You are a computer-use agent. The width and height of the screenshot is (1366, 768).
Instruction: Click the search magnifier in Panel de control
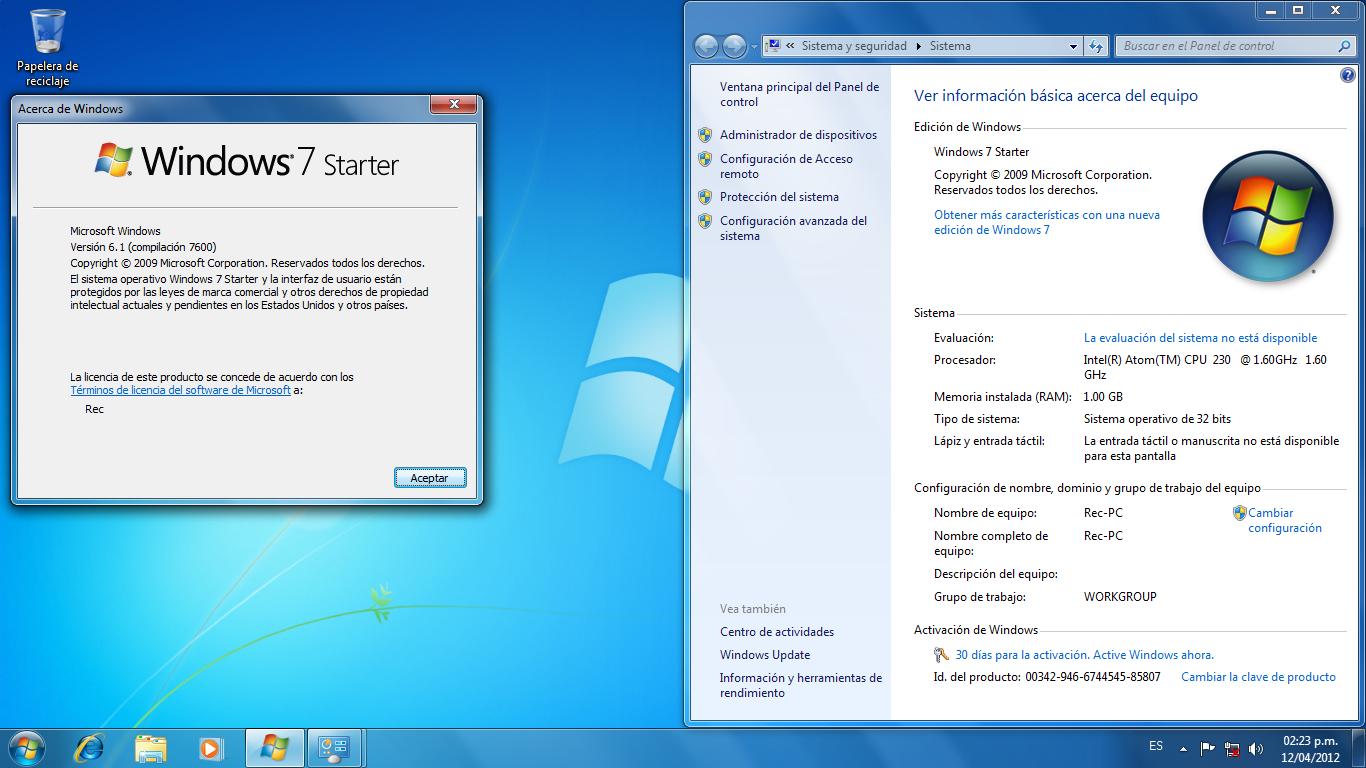coord(1344,46)
